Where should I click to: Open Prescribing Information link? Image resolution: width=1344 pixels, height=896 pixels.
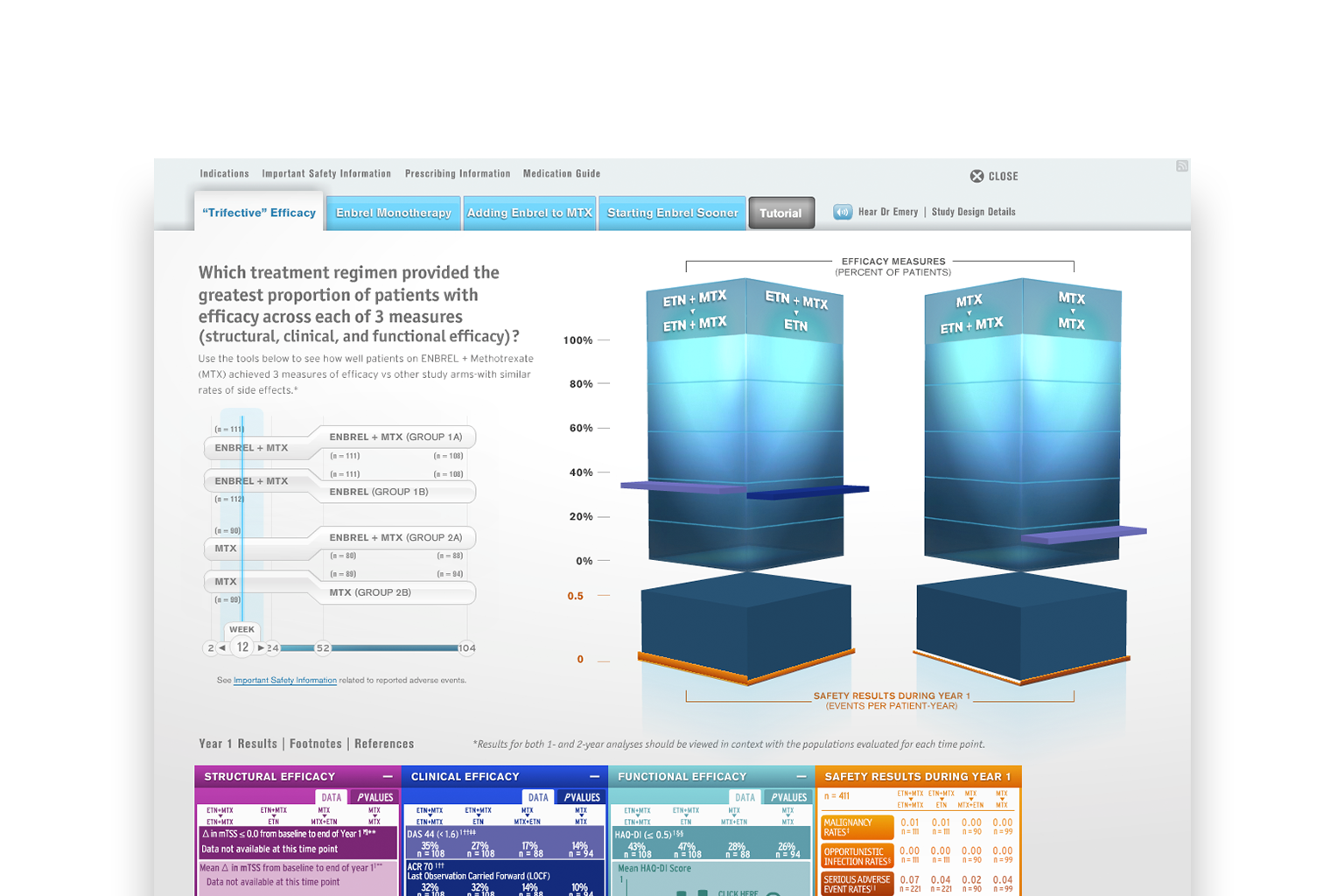[458, 173]
